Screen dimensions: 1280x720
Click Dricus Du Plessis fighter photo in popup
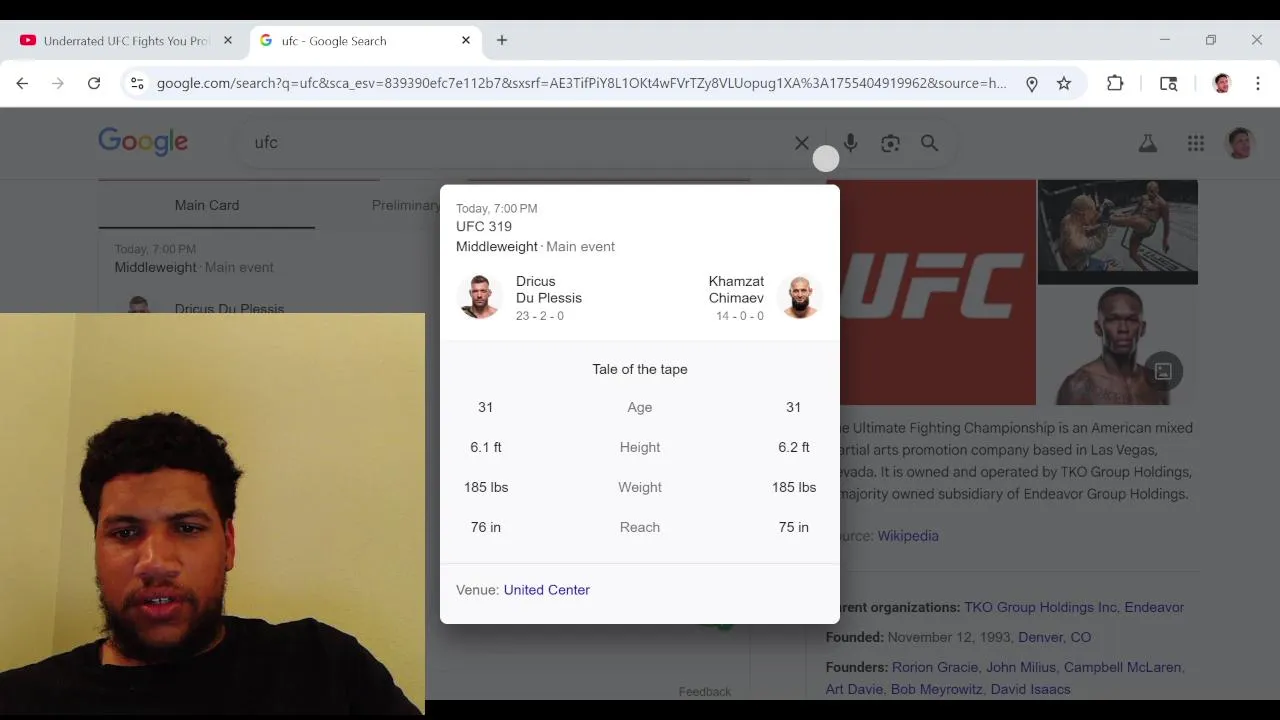coord(479,297)
